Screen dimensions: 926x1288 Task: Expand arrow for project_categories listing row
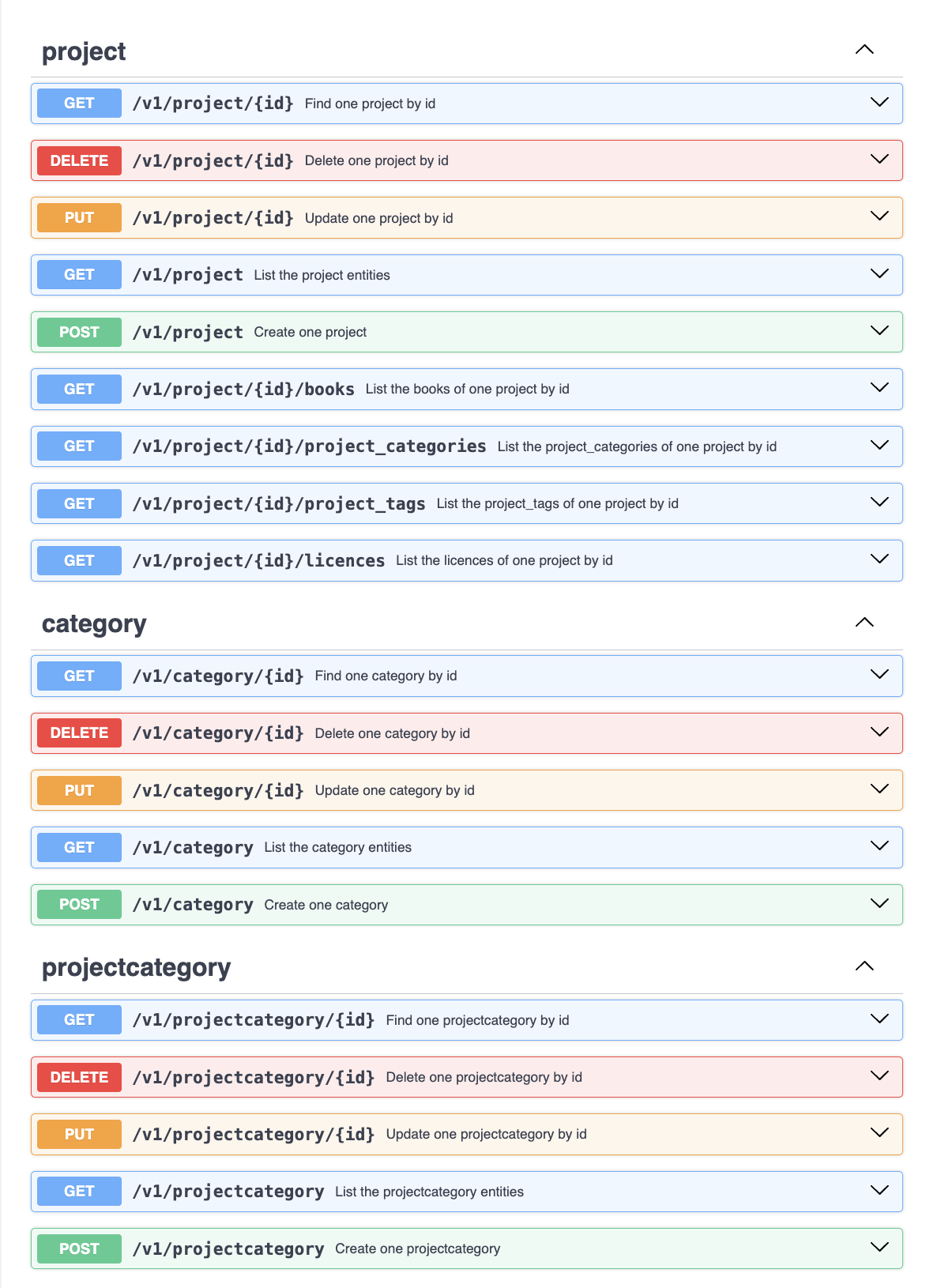point(879,446)
